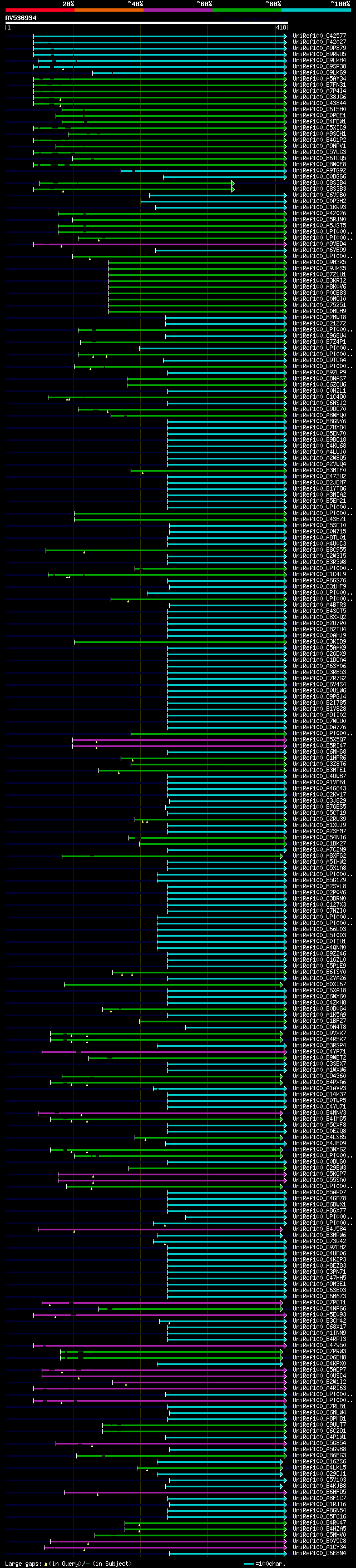Click the UniRef100_Q8S3B3 label
The width and height of the screenshot is (356, 1568).
pyautogui.click(x=319, y=189)
